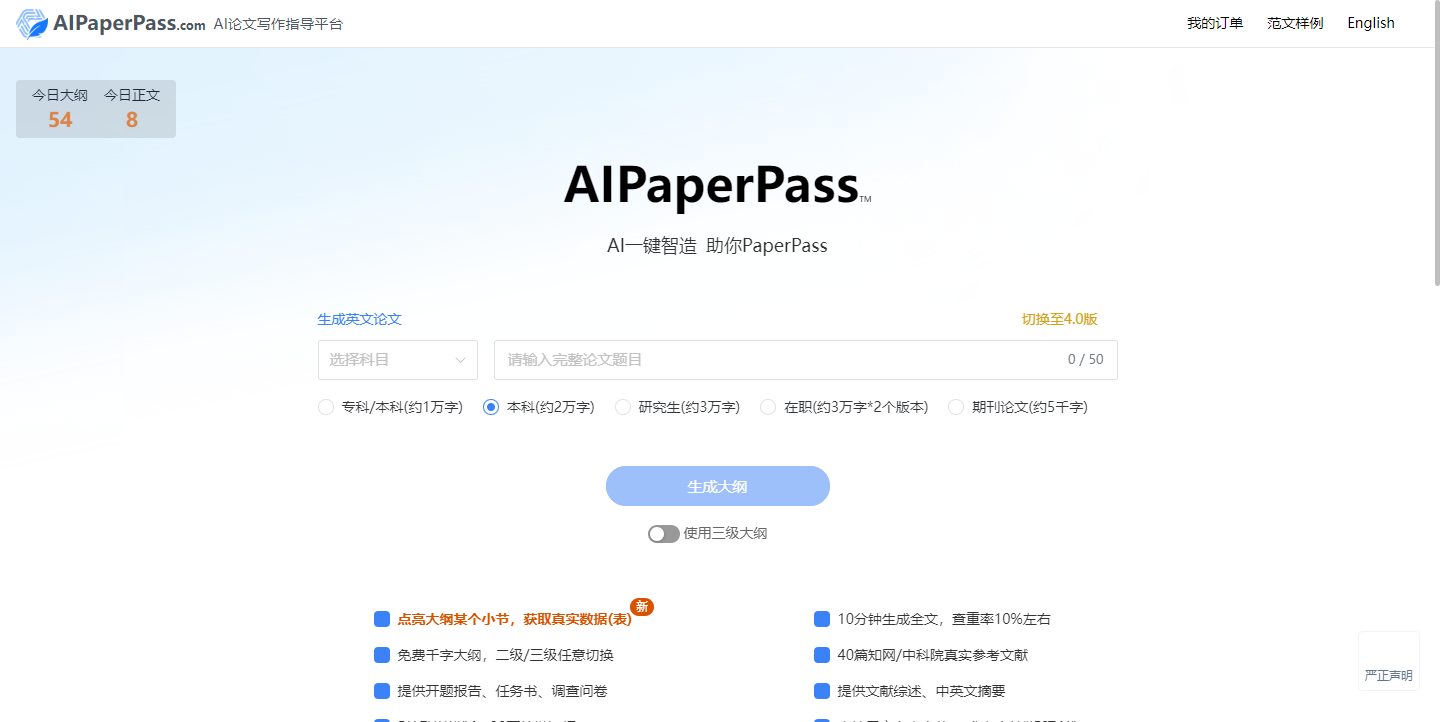Click the blue square icon beside 提供文献综述
This screenshot has width=1440, height=722.
[822, 691]
